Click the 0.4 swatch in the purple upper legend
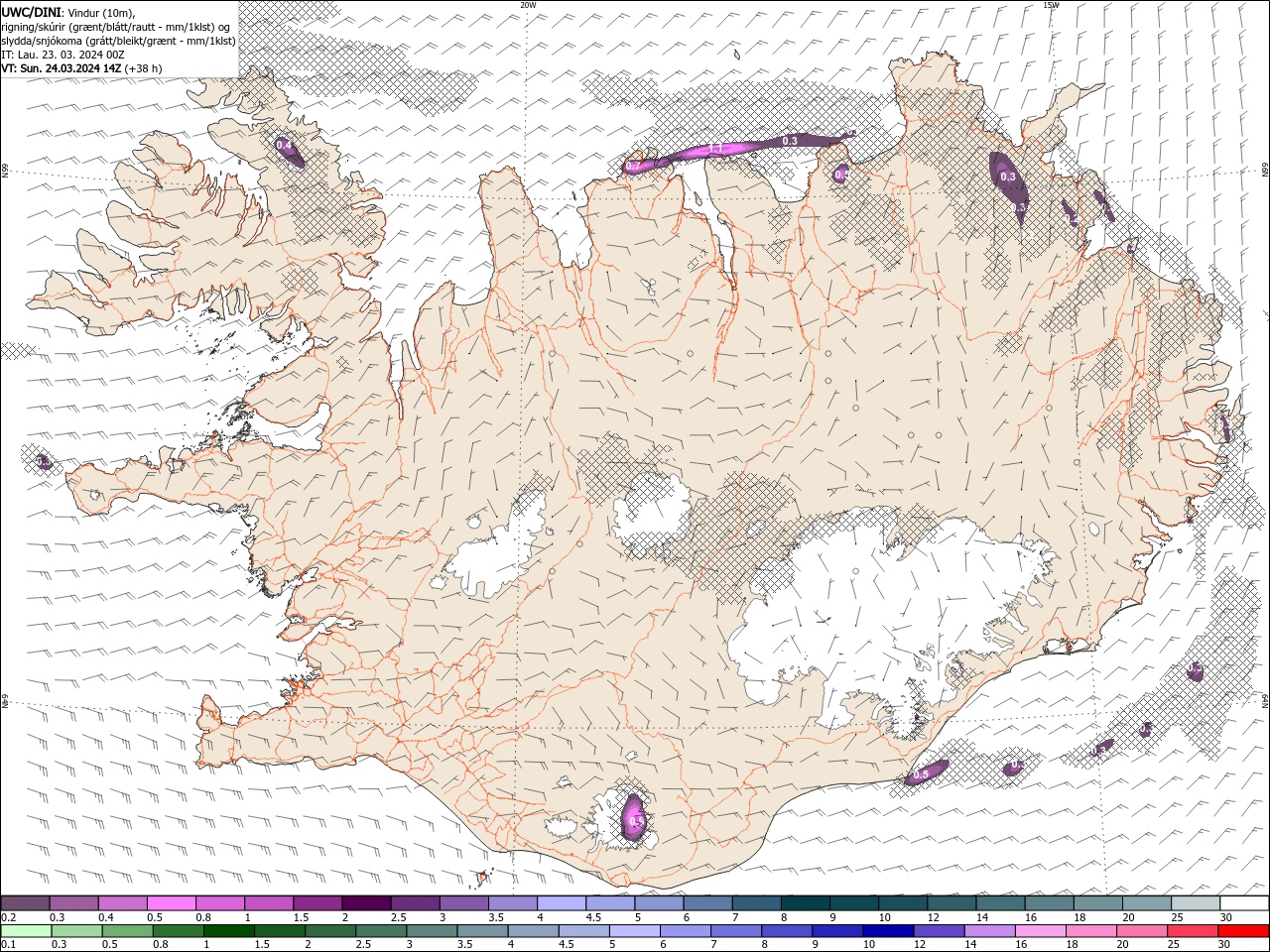This screenshot has height=952, width=1270. point(122,902)
